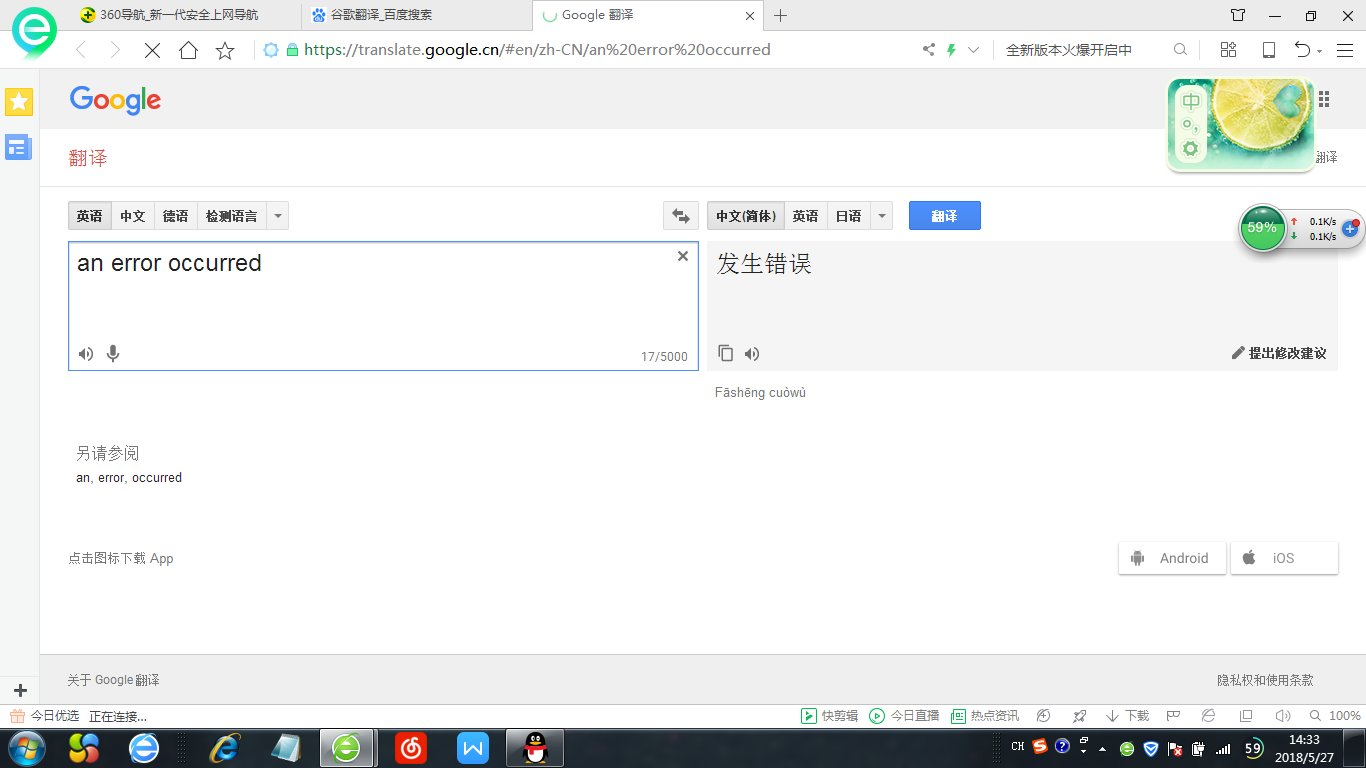This screenshot has width=1366, height=768.
Task: Clear input text with the × button
Action: [x=683, y=256]
